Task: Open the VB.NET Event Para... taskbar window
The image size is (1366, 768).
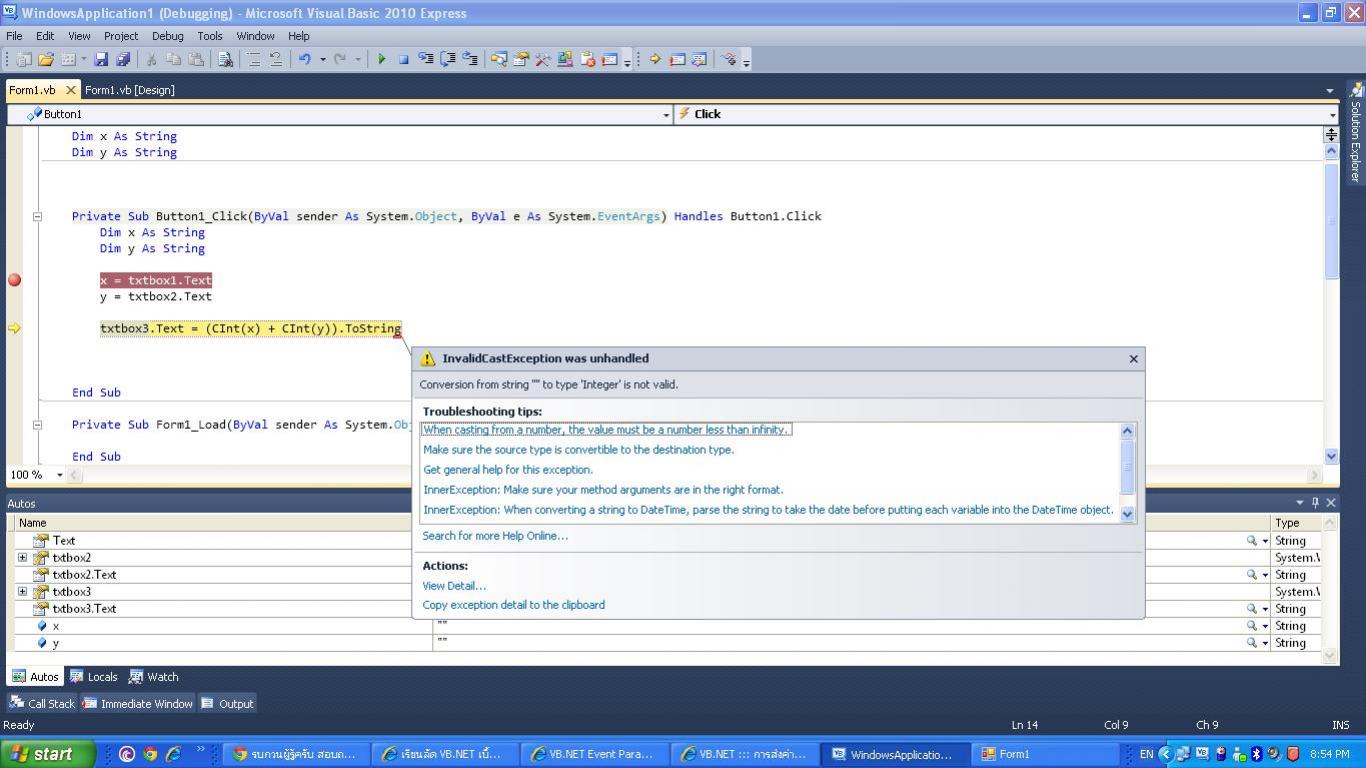Action: [x=596, y=754]
